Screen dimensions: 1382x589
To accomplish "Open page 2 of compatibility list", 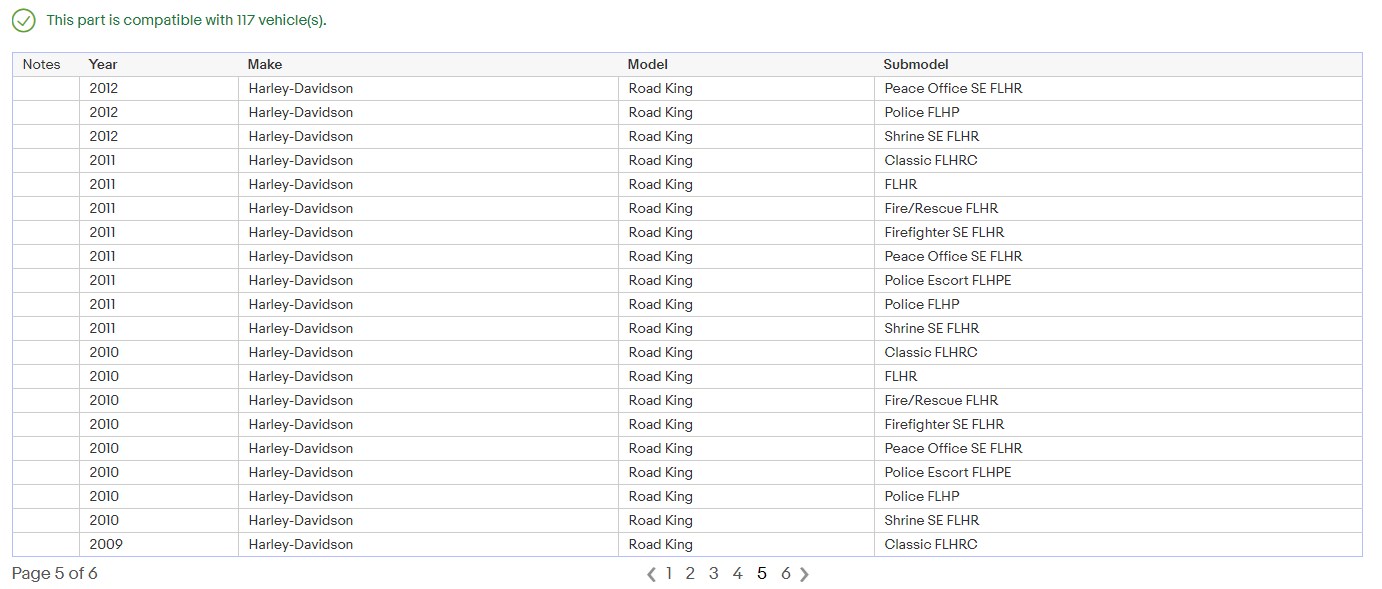I will click(690, 573).
